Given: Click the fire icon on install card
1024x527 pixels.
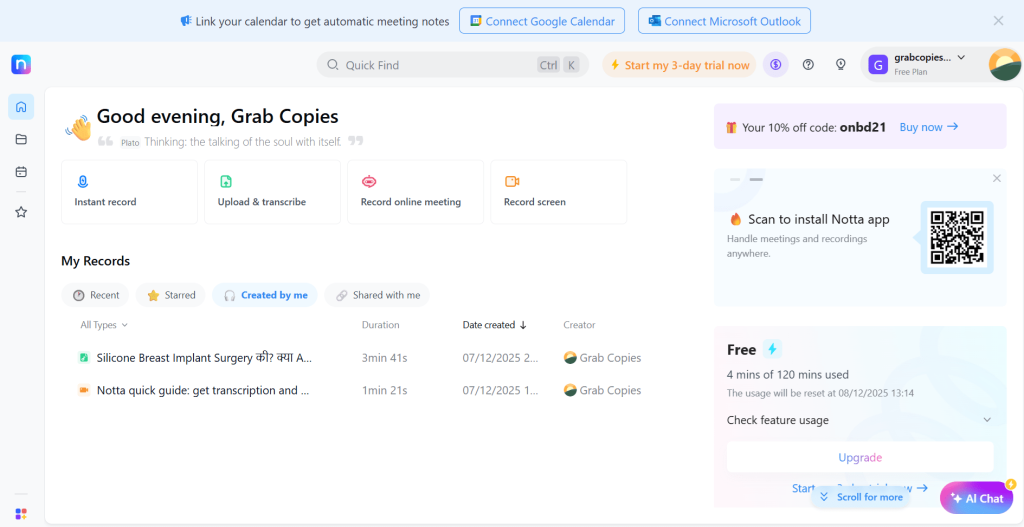Looking at the screenshot, I should 736,219.
